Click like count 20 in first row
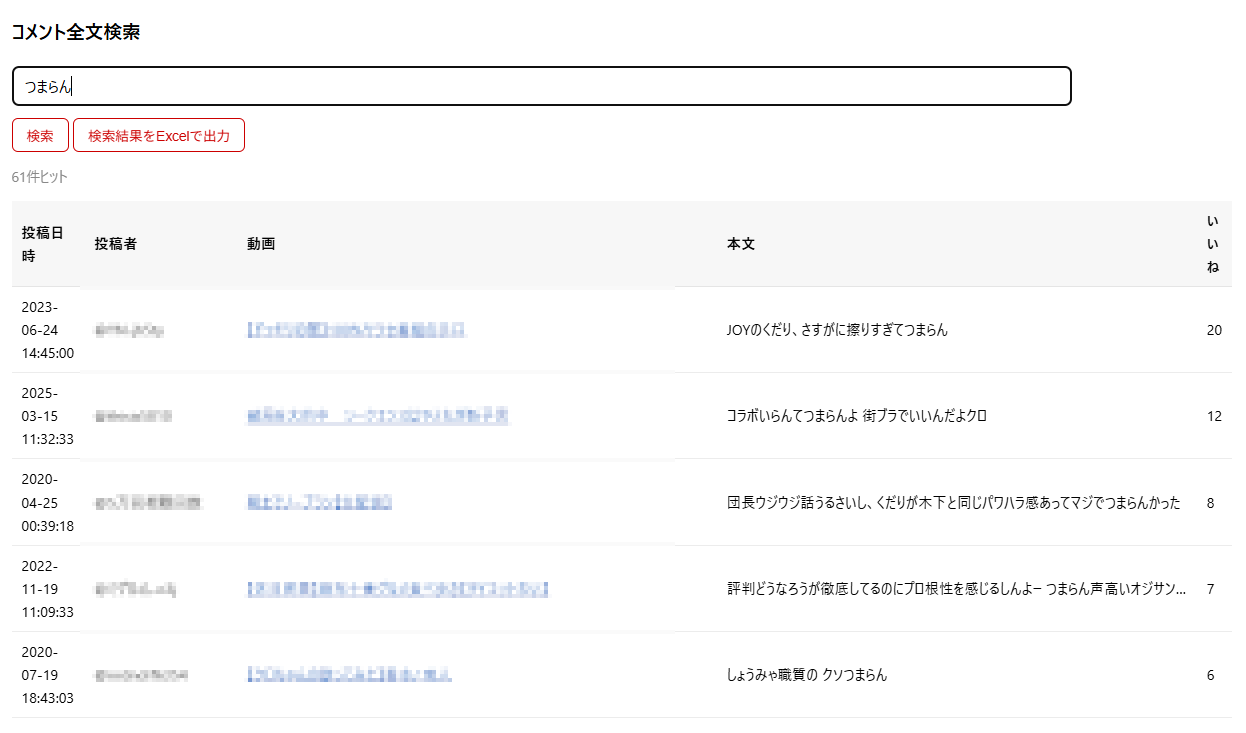The width and height of the screenshot is (1246, 733). [x=1214, y=330]
